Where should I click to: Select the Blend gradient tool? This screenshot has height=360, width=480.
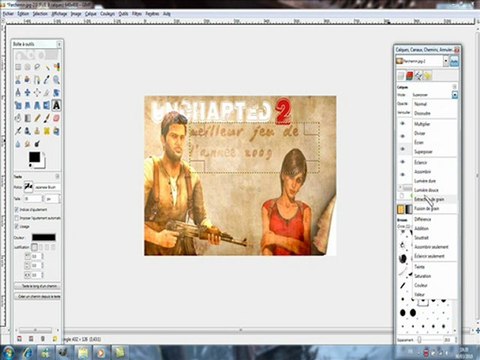(x=28, y=118)
